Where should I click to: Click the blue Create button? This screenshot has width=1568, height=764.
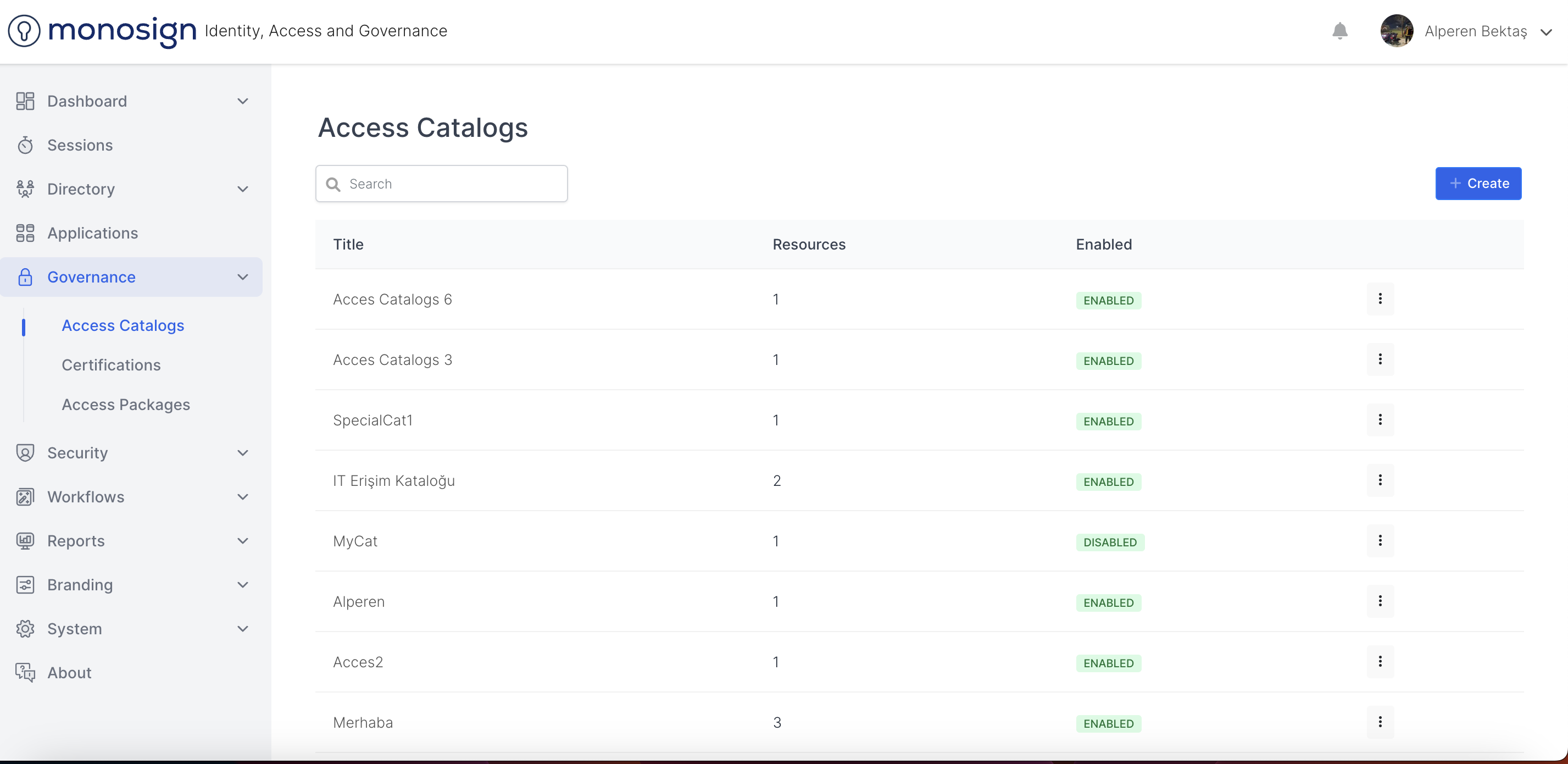[1478, 183]
